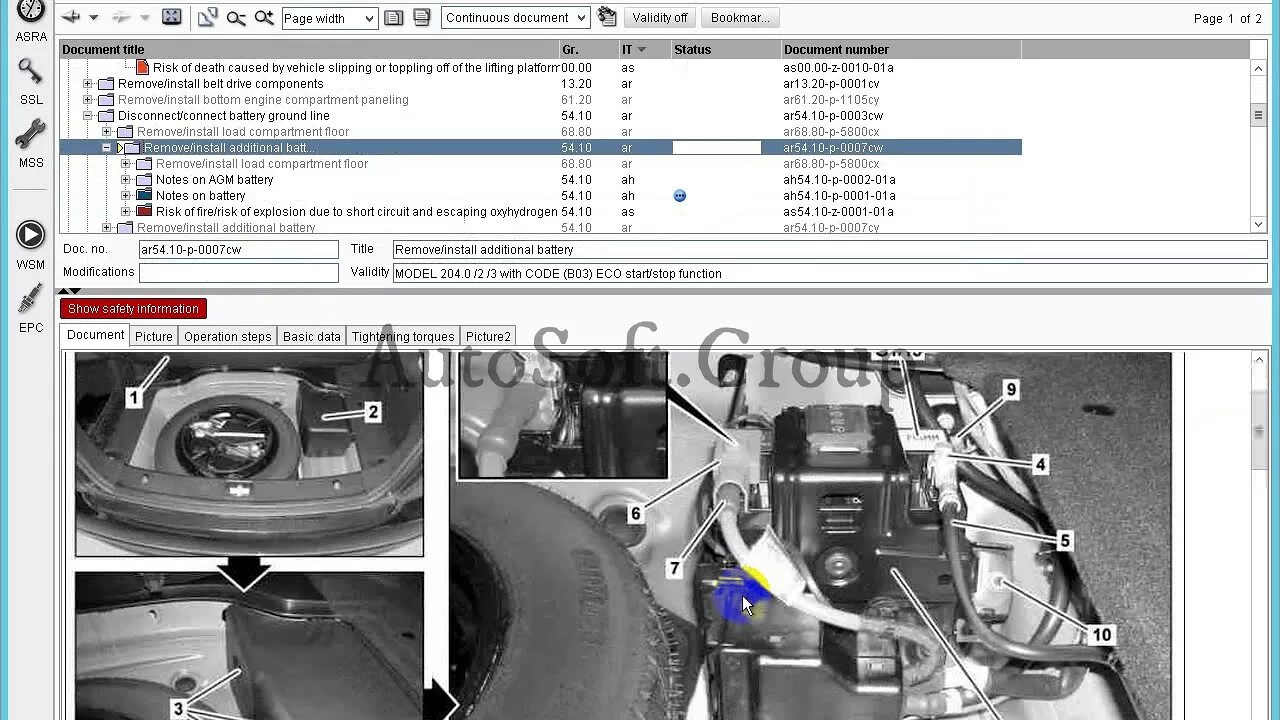
Task: Click document tree scrollbar down arrow
Action: [1258, 225]
